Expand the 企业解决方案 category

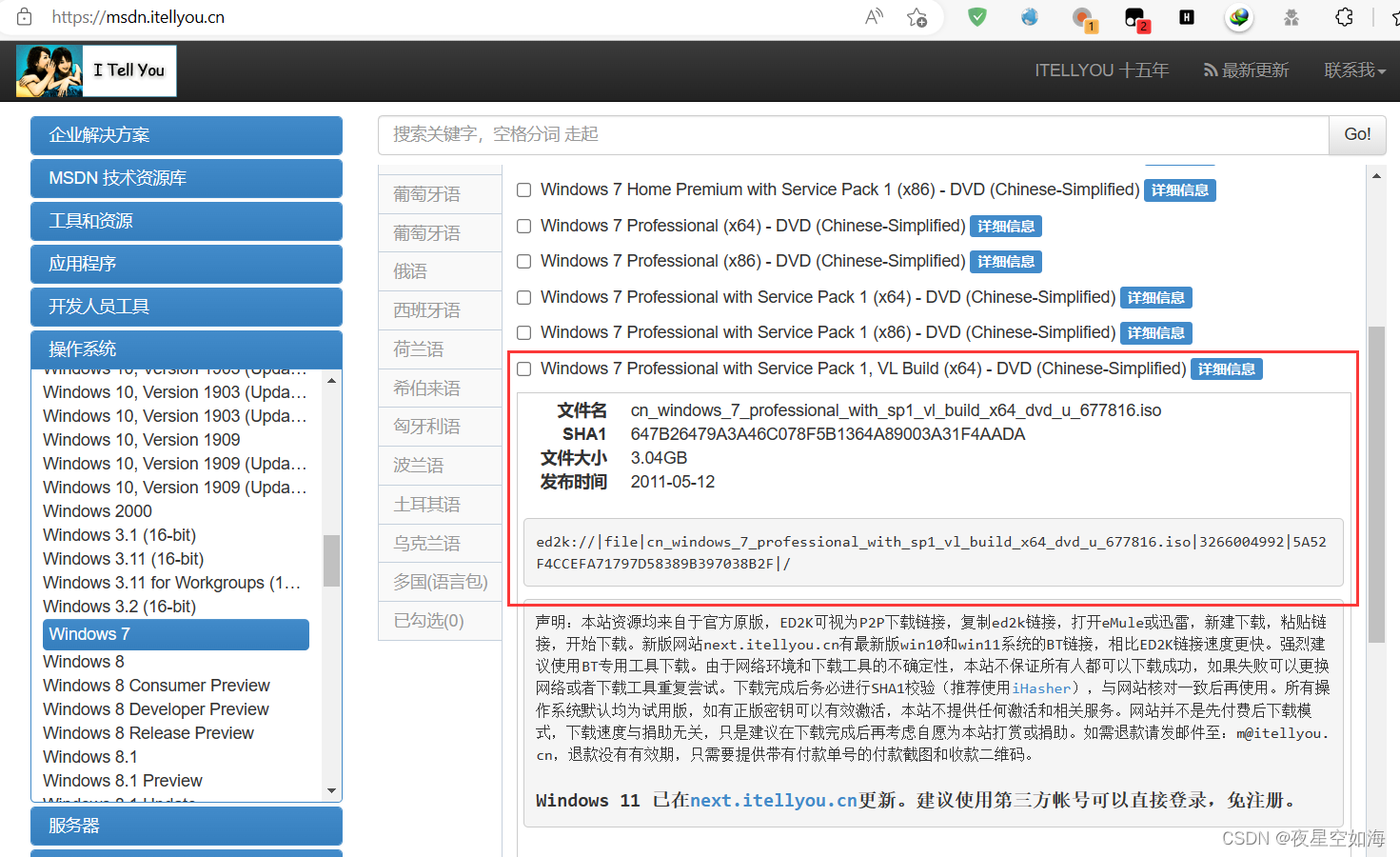tap(187, 135)
